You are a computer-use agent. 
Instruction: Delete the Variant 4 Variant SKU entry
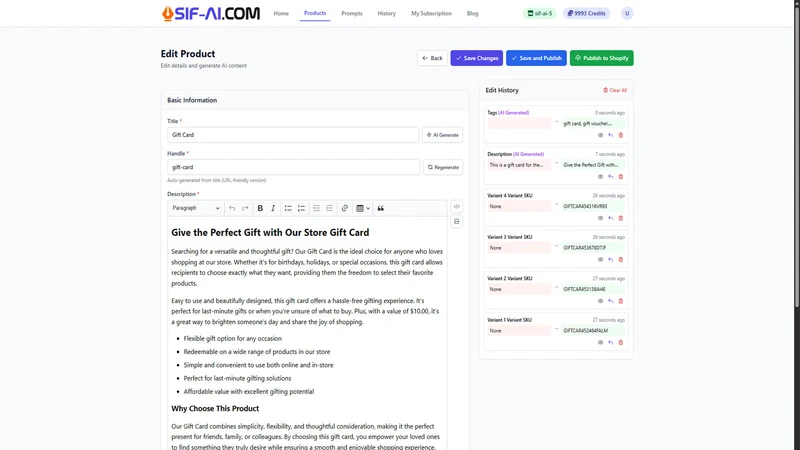(621, 218)
